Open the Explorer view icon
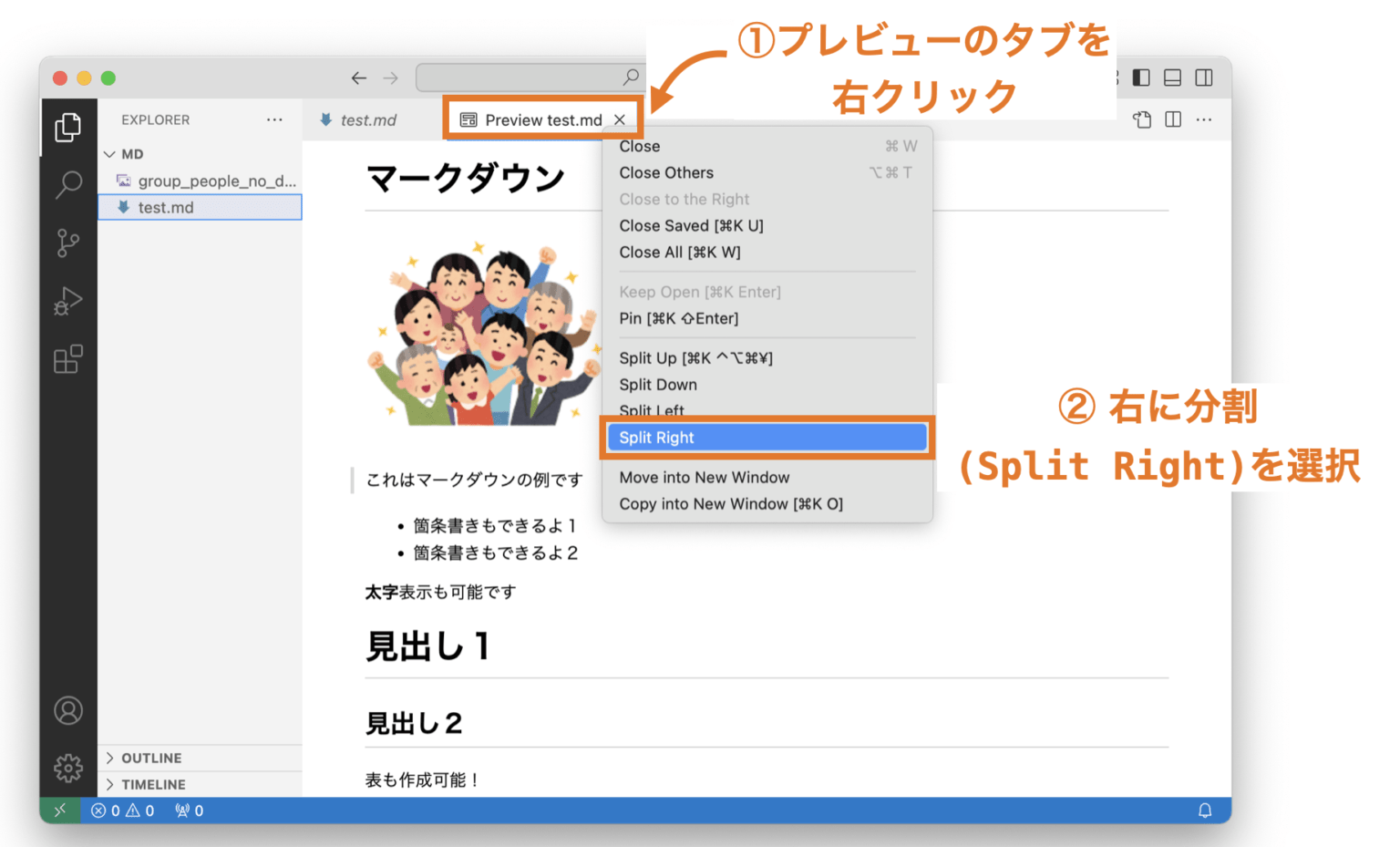 (x=68, y=127)
